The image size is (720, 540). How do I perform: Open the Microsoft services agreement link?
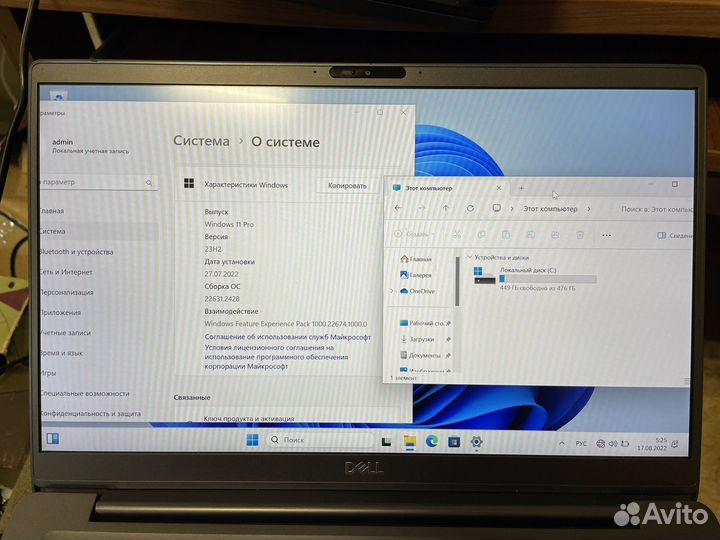coord(287,337)
